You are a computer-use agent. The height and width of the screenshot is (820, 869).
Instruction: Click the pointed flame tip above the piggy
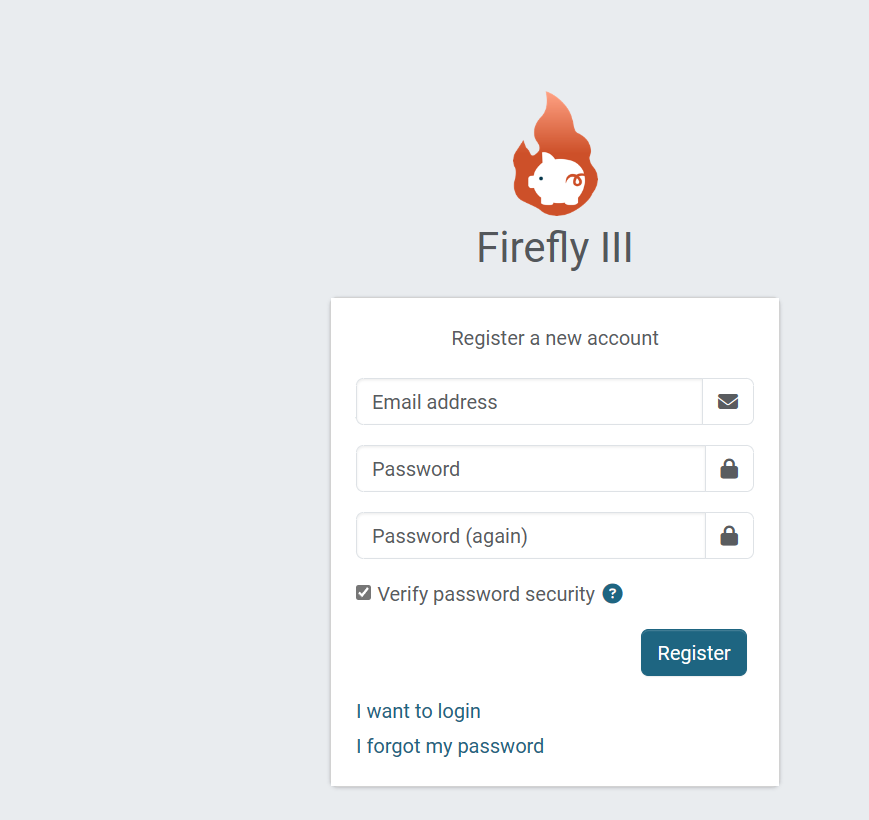point(548,105)
